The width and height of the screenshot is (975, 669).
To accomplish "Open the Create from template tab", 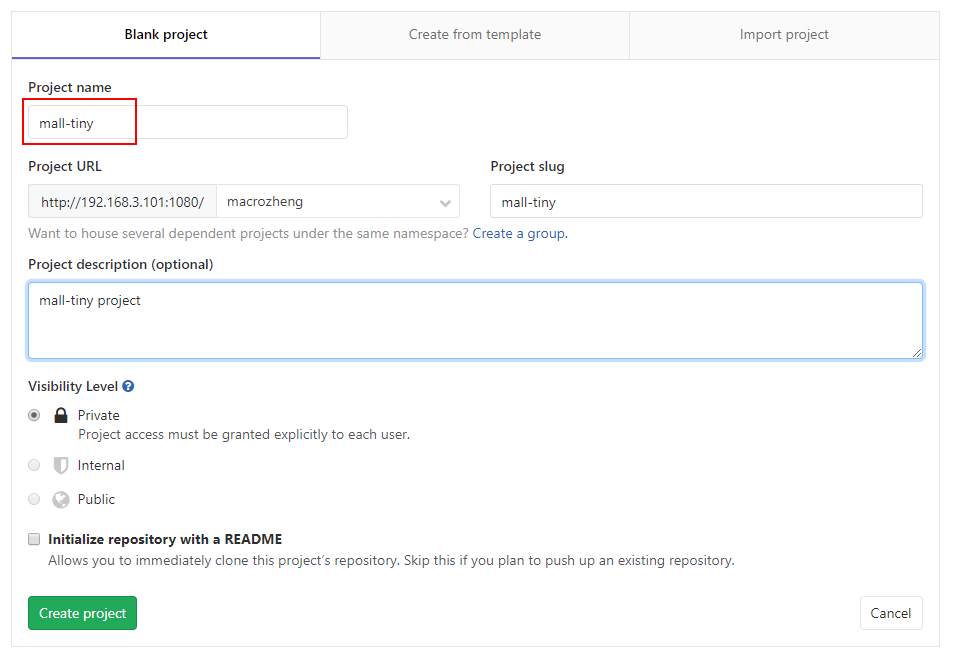I will click(x=475, y=35).
